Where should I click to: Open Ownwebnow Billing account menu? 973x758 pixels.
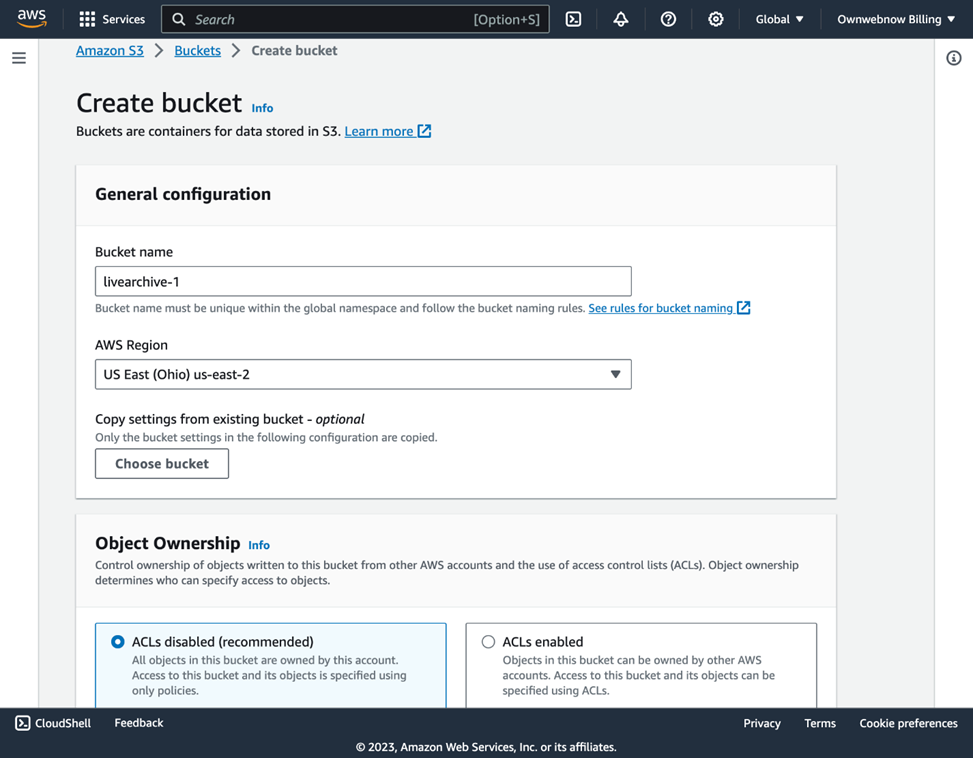[895, 19]
